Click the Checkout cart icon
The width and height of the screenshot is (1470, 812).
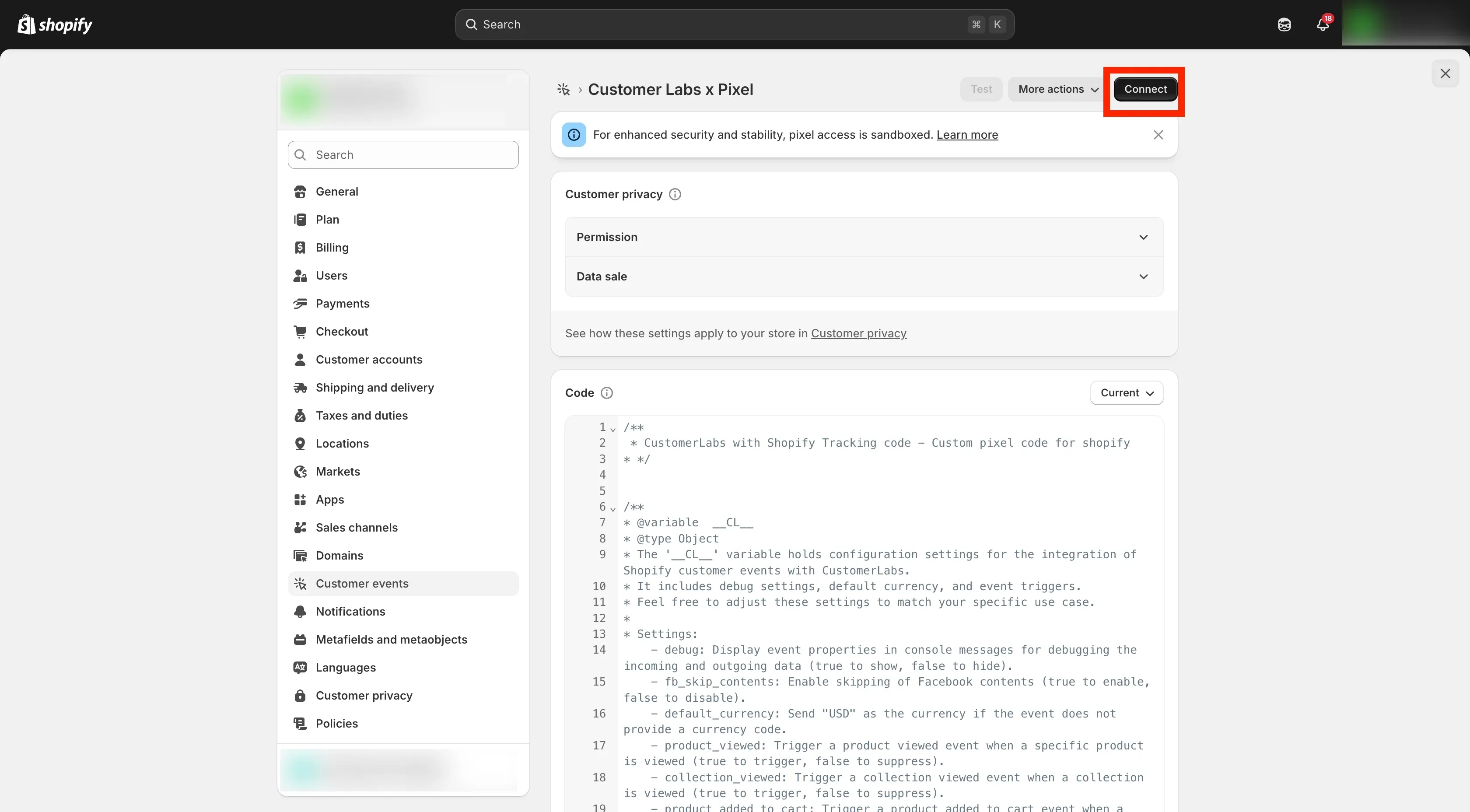tap(300, 332)
